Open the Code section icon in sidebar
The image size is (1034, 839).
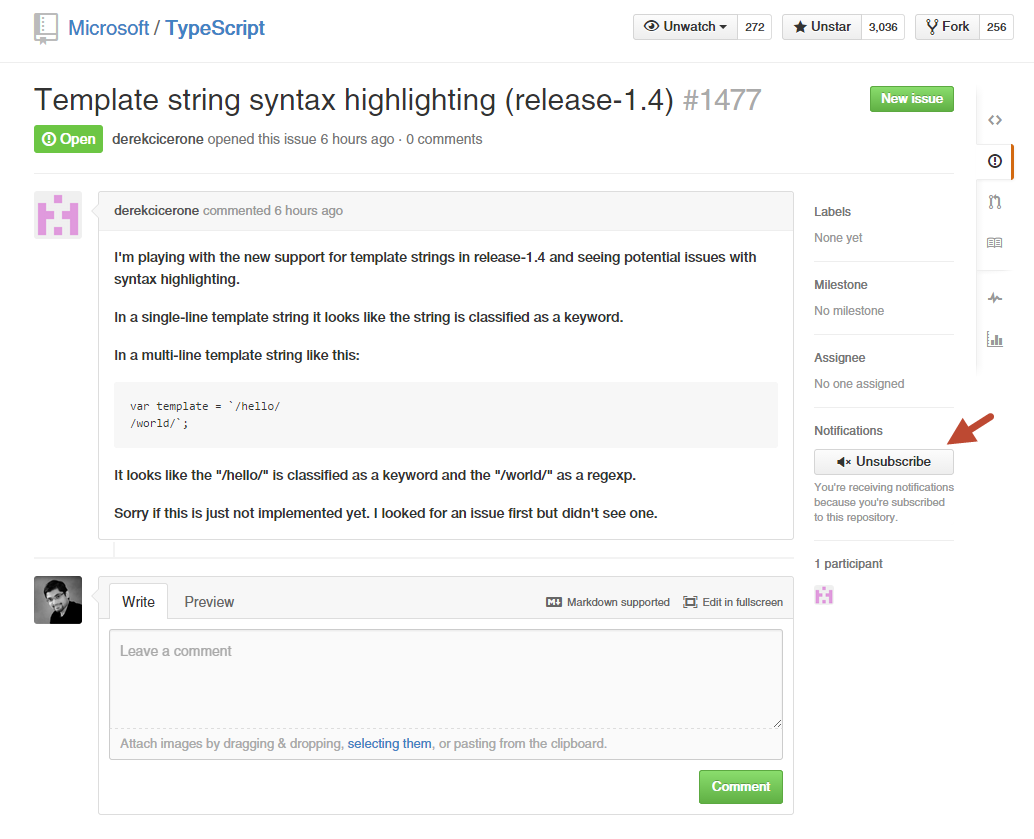pos(994,120)
